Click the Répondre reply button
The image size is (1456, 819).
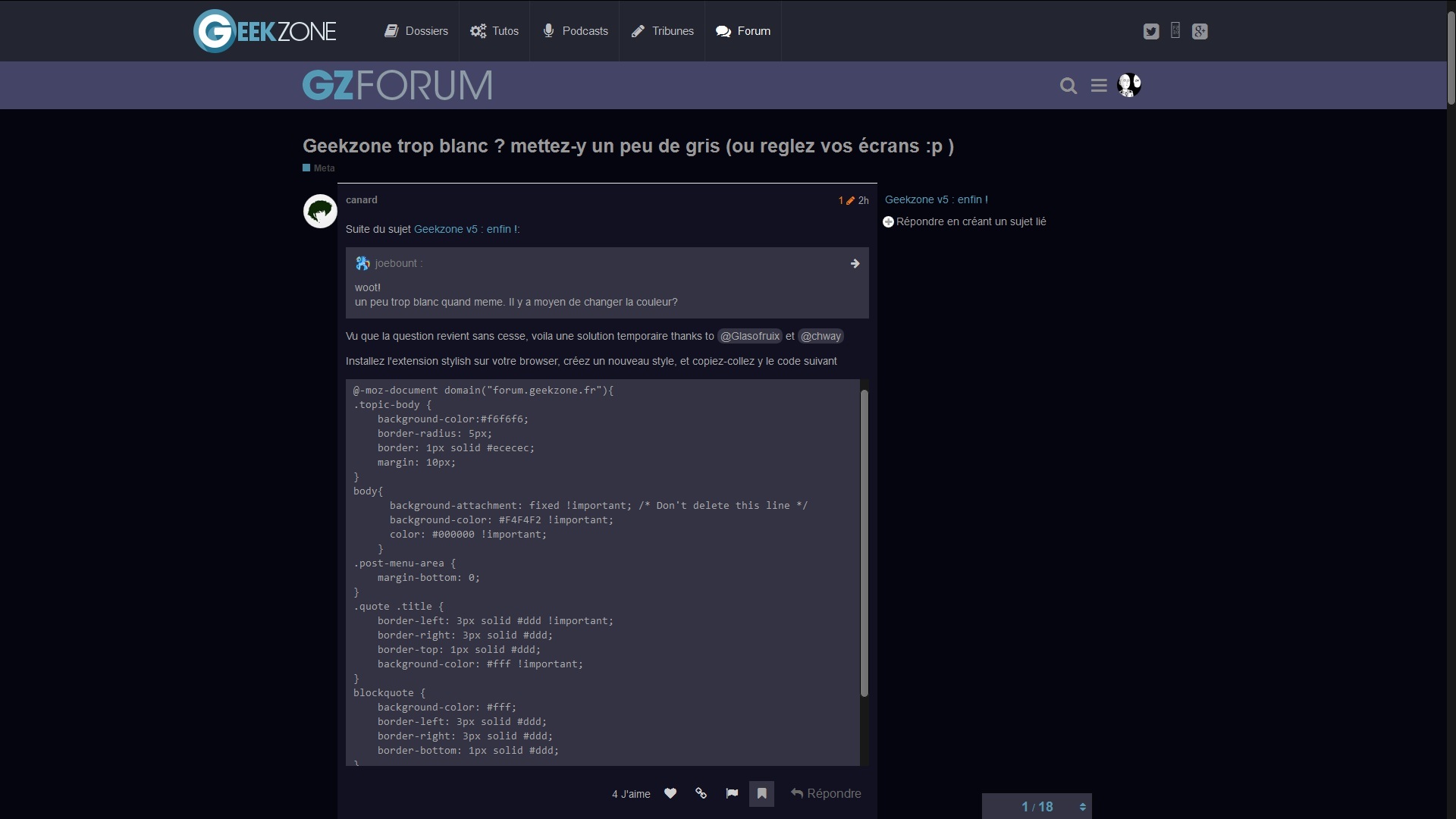(826, 793)
